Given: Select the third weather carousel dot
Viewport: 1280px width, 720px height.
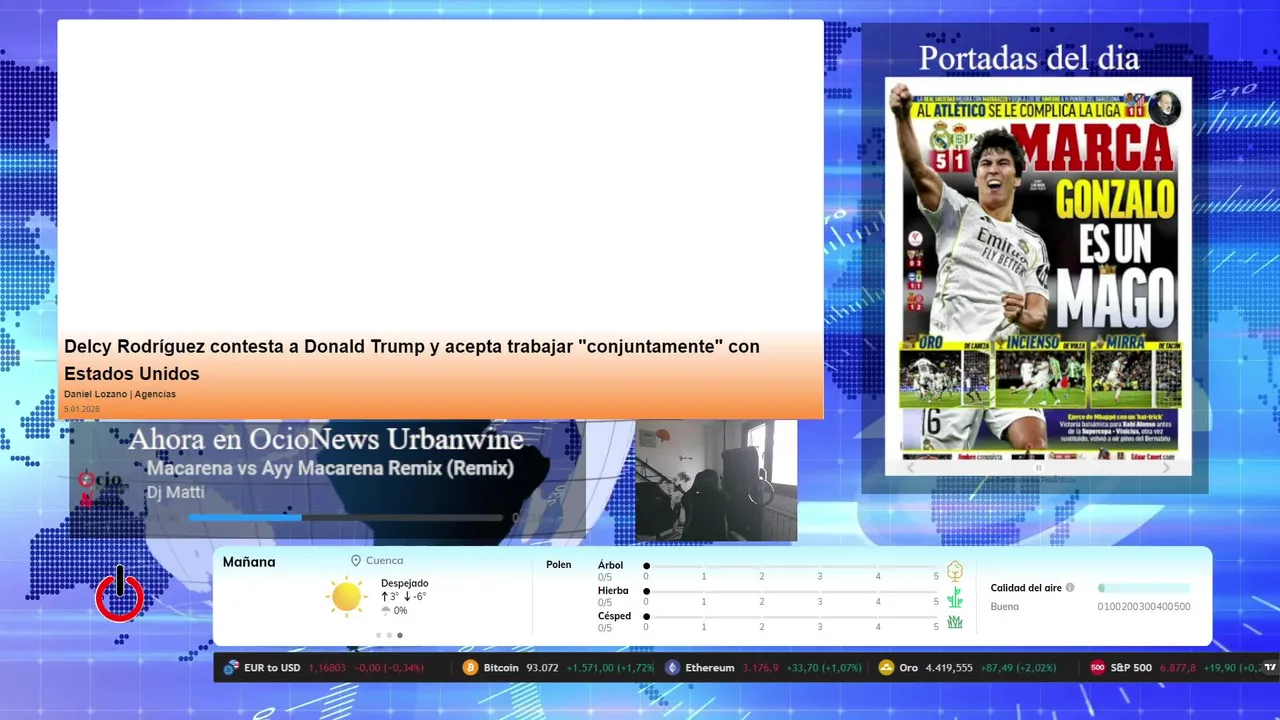Looking at the screenshot, I should [400, 635].
